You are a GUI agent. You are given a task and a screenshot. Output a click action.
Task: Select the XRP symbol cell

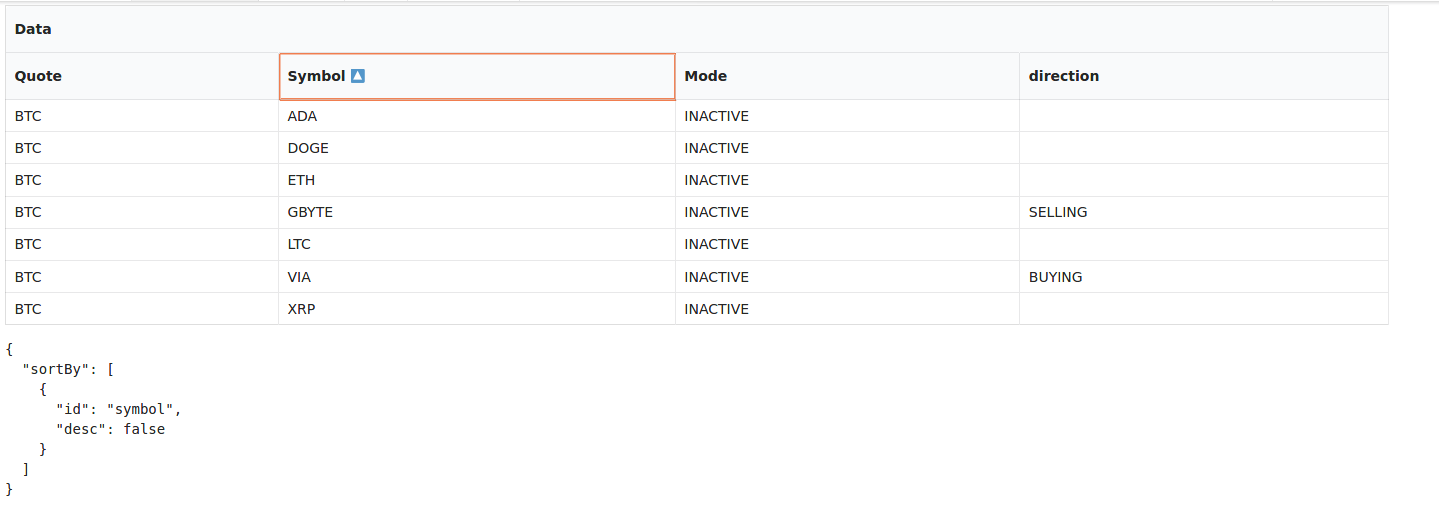(477, 309)
